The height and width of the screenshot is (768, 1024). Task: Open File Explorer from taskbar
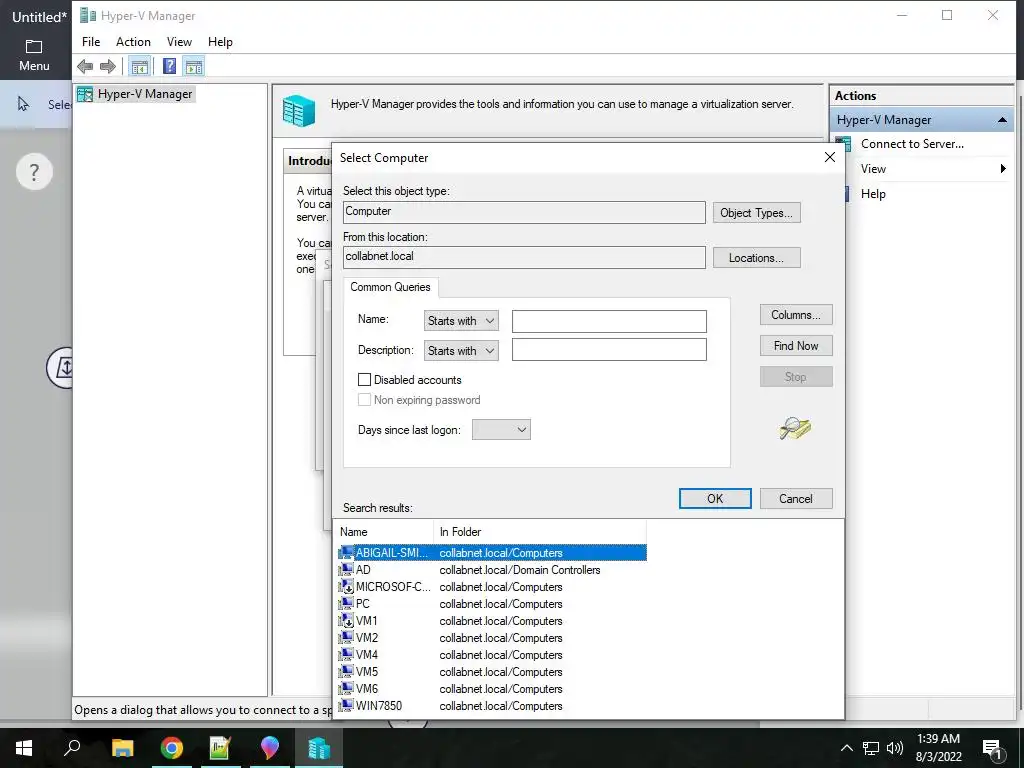click(x=122, y=748)
